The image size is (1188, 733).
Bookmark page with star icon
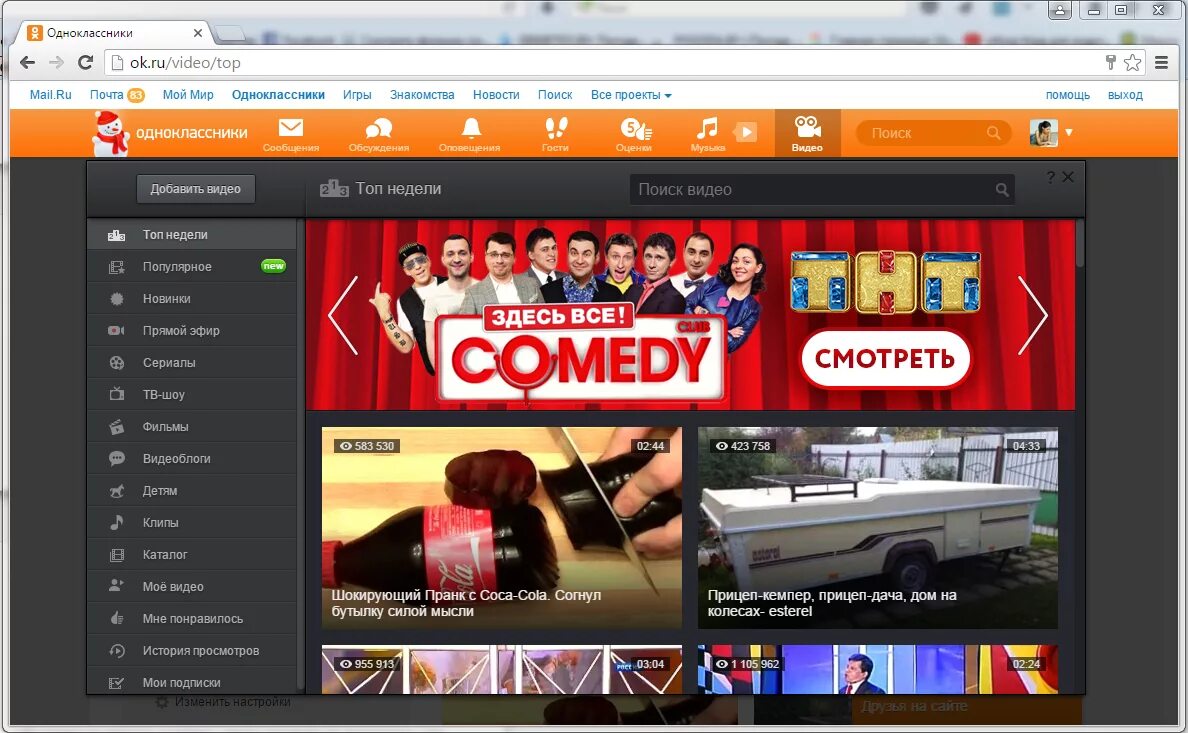[1133, 63]
